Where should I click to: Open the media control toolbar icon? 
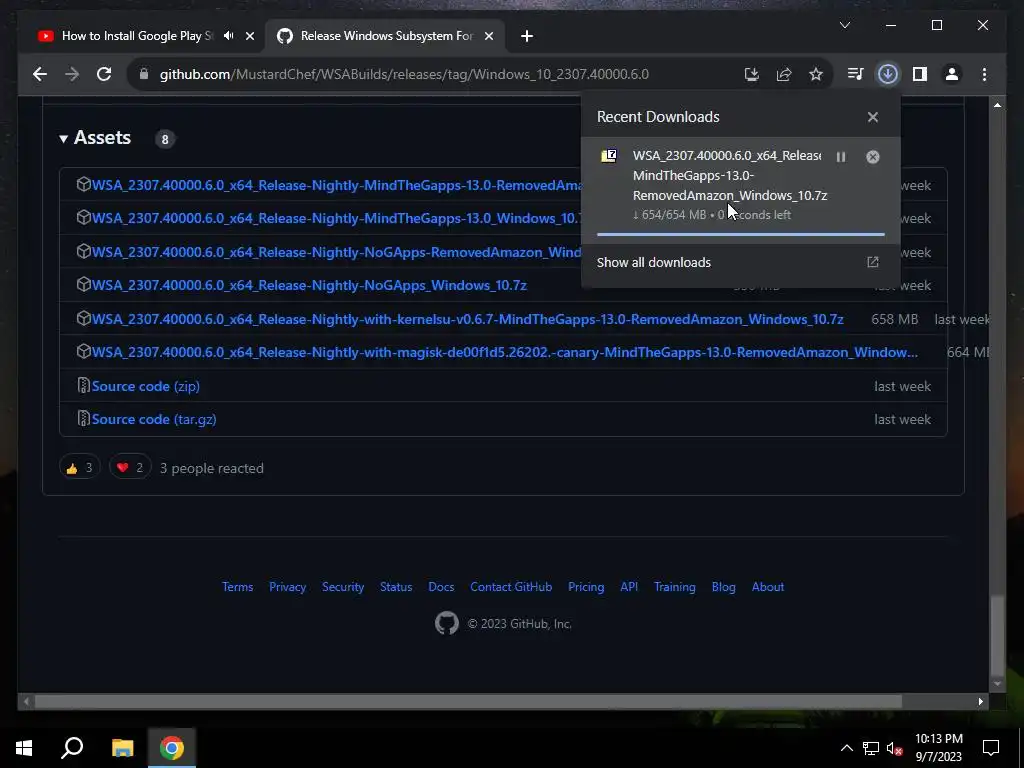(x=855, y=74)
